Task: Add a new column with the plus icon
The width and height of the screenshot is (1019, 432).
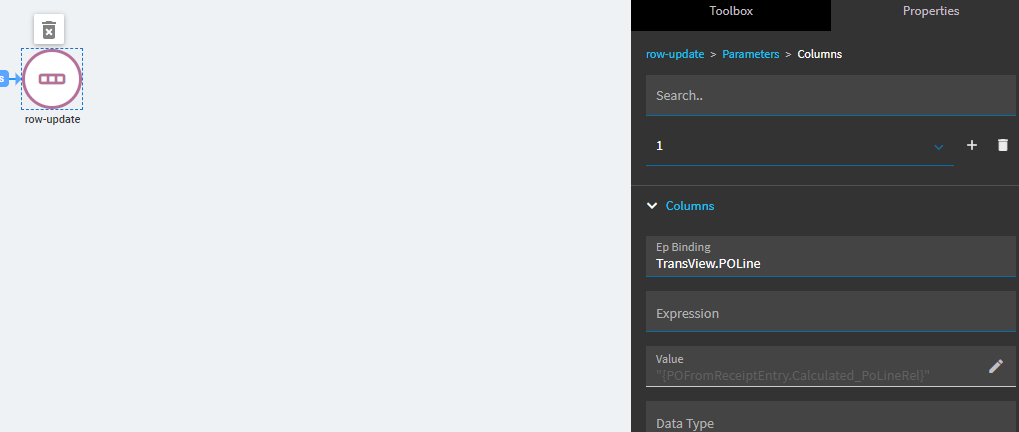Action: 971,145
